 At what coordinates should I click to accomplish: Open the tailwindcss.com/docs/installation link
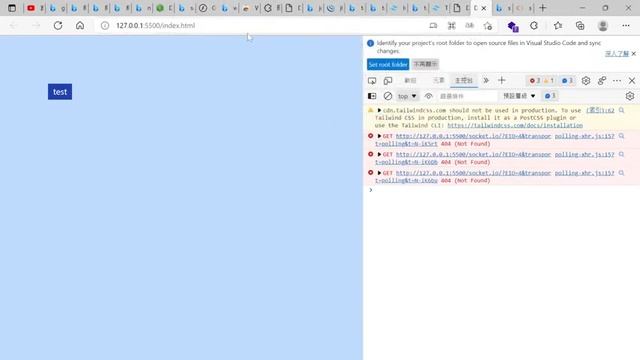pos(515,126)
